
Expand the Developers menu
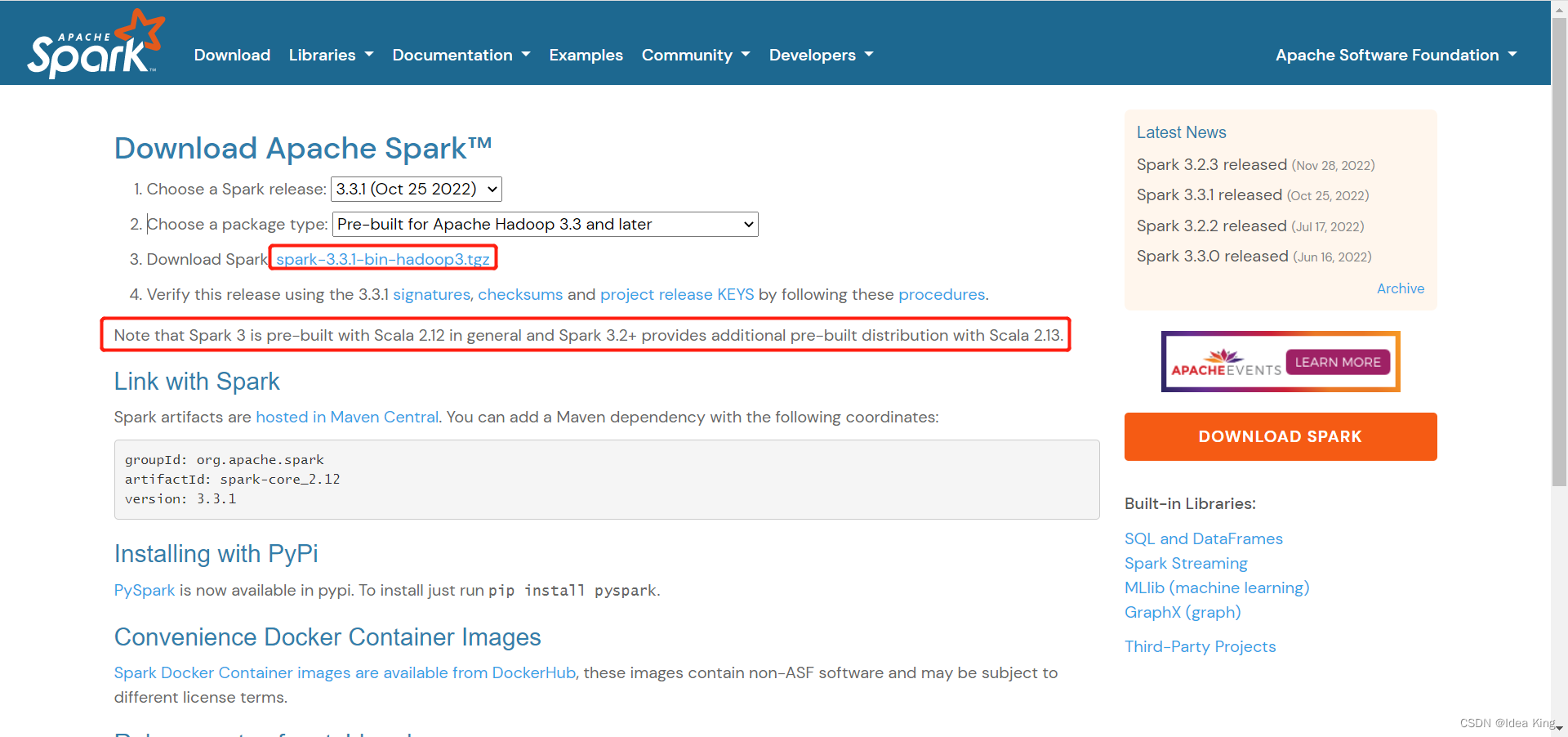[x=821, y=55]
